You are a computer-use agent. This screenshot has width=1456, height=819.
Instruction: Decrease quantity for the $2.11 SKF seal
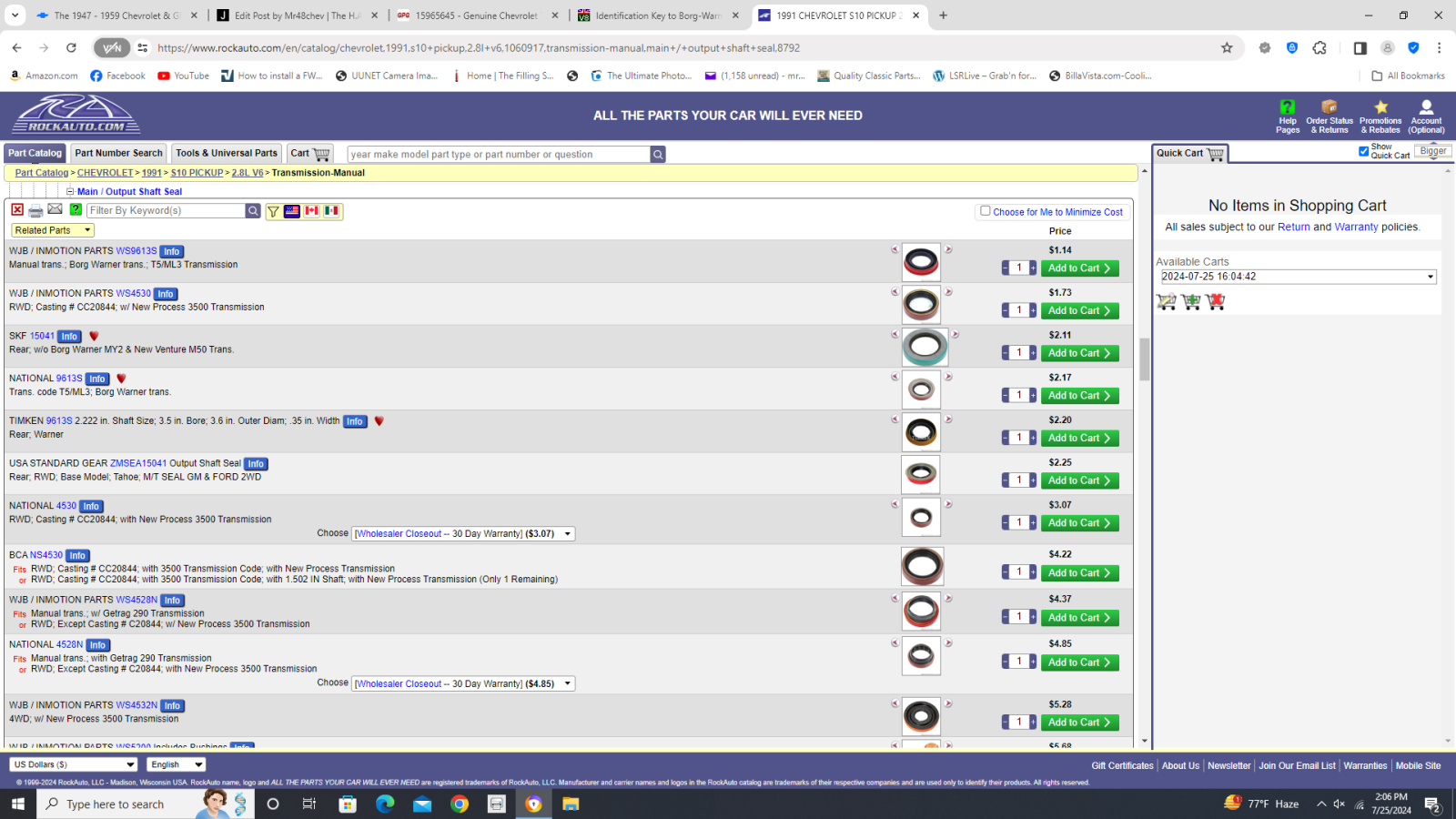[1005, 352]
